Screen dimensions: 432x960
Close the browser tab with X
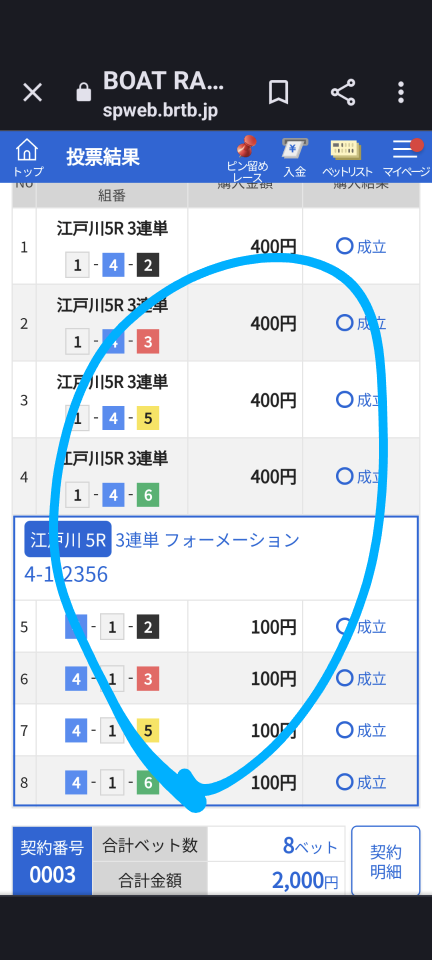[x=32, y=92]
